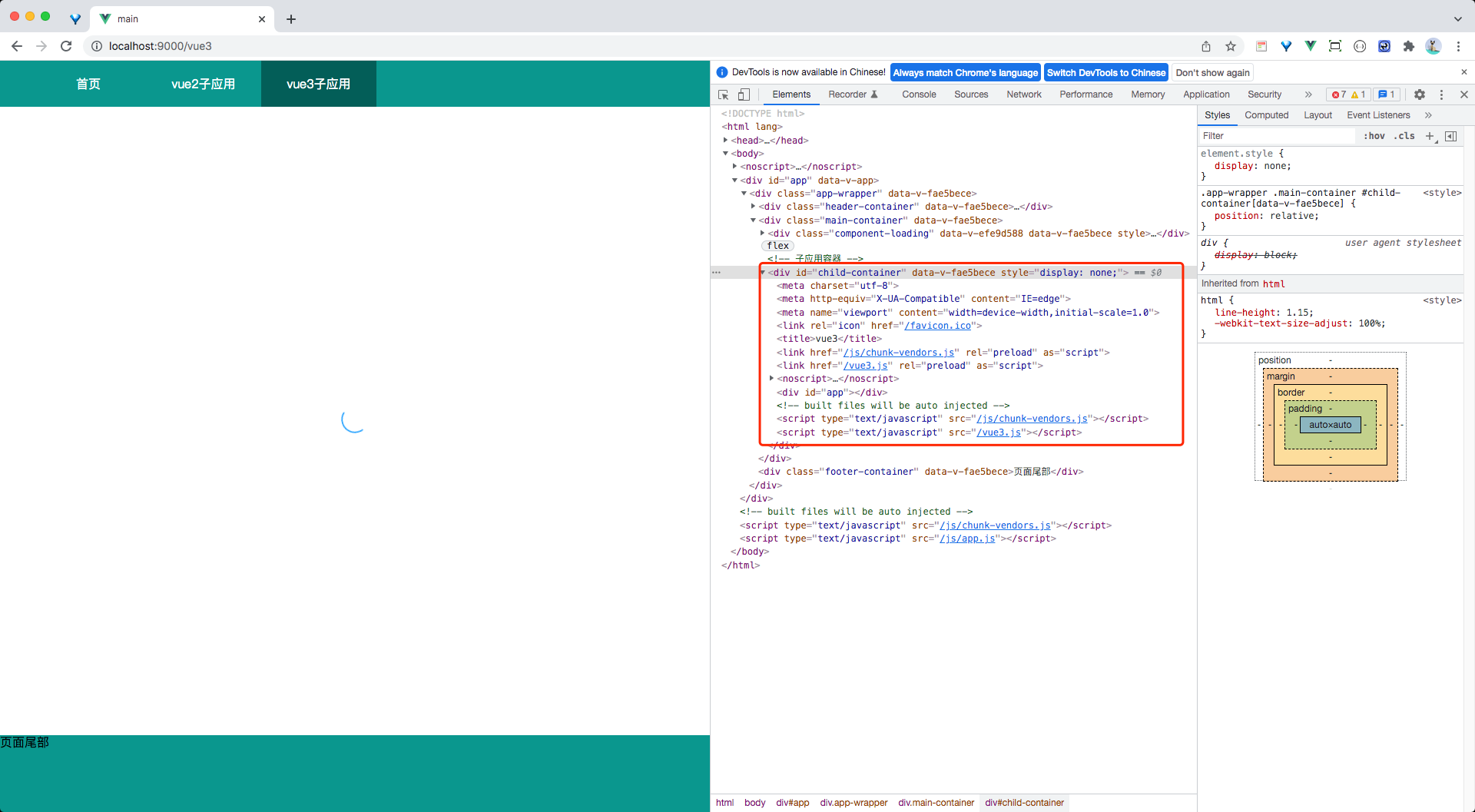This screenshot has width=1475, height=812.
Task: Open the Performance tab
Action: click(x=1086, y=94)
